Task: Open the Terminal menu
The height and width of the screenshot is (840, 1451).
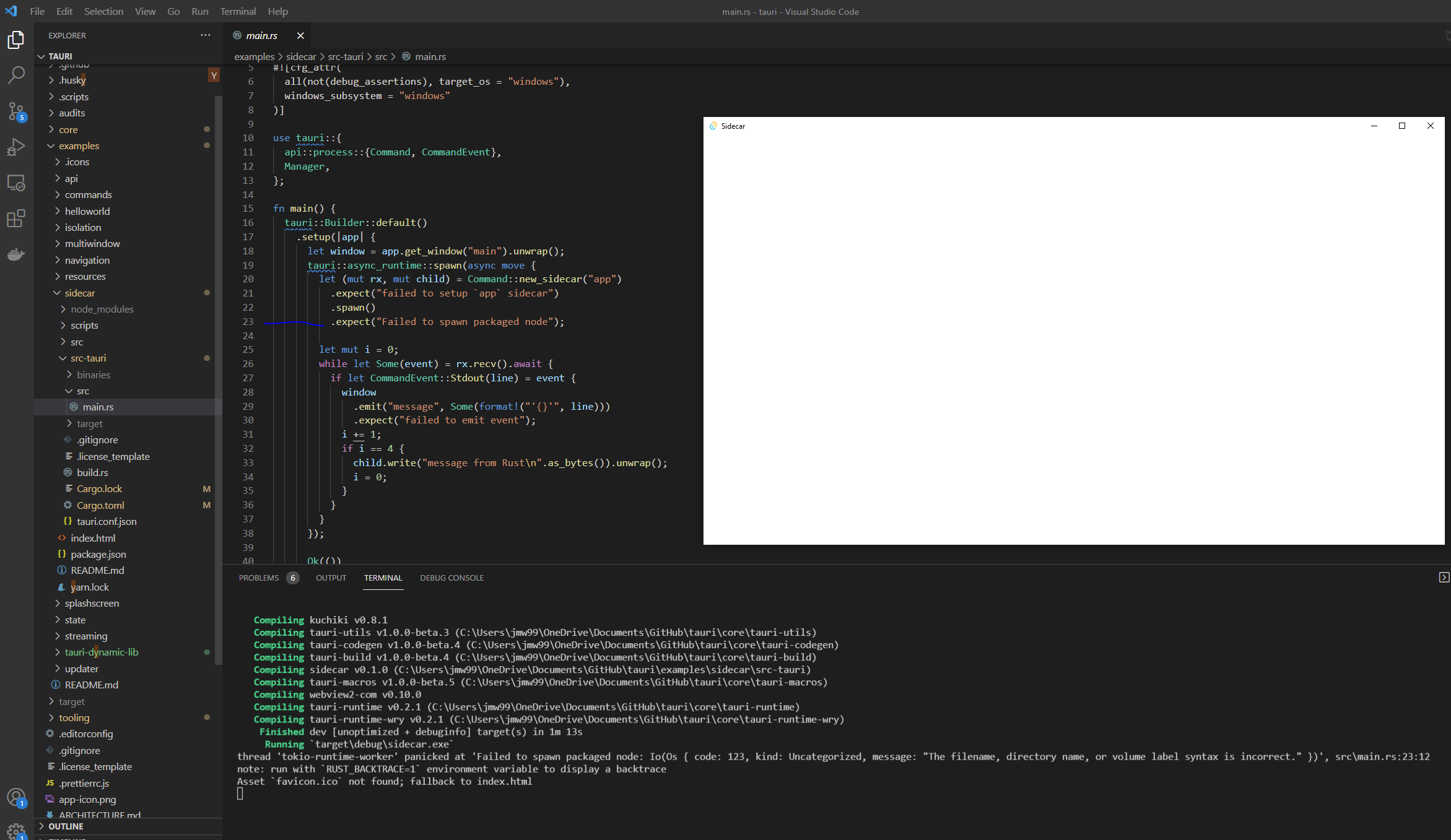Action: pyautogui.click(x=238, y=11)
